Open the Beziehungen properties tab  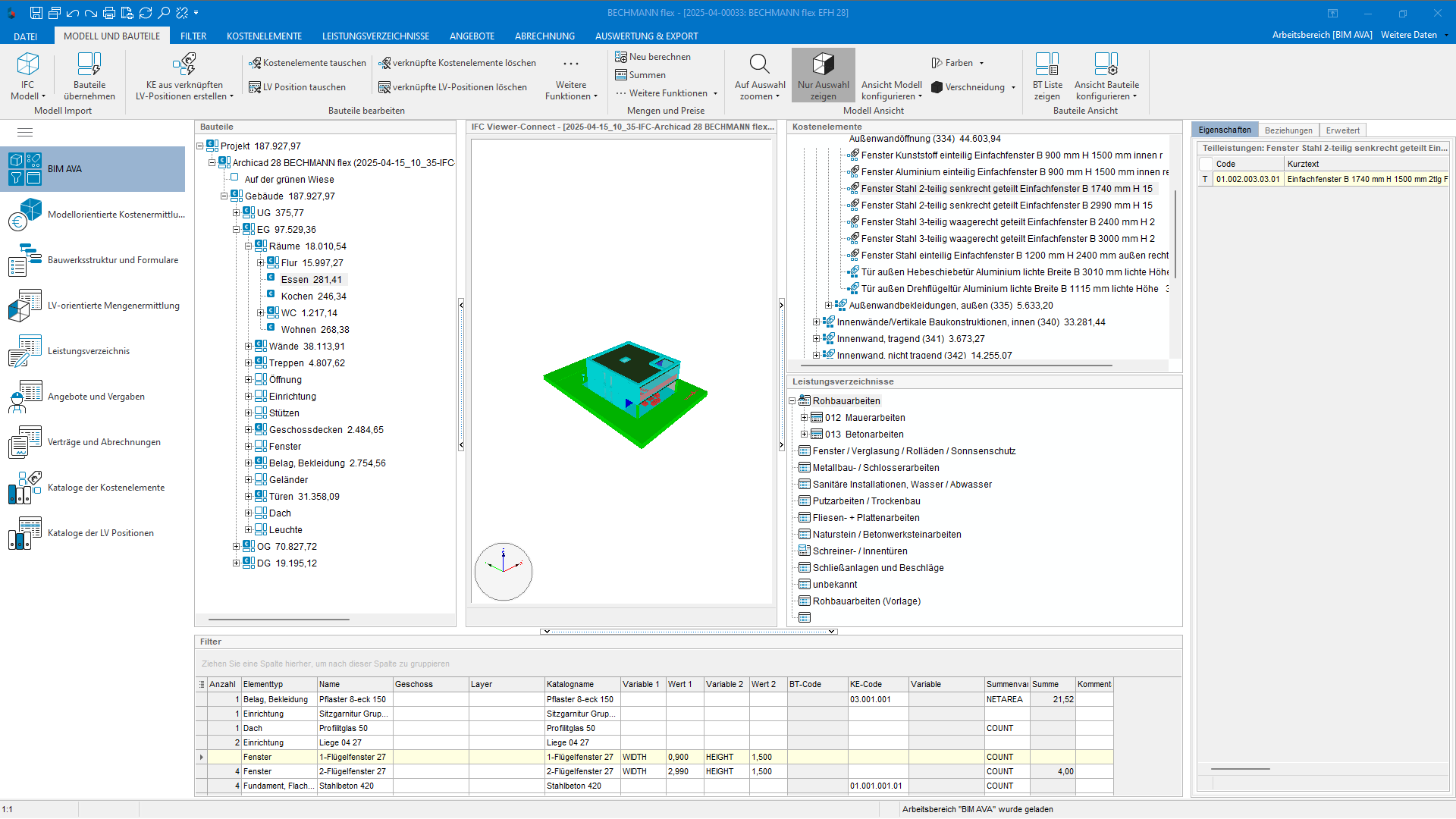1288,130
